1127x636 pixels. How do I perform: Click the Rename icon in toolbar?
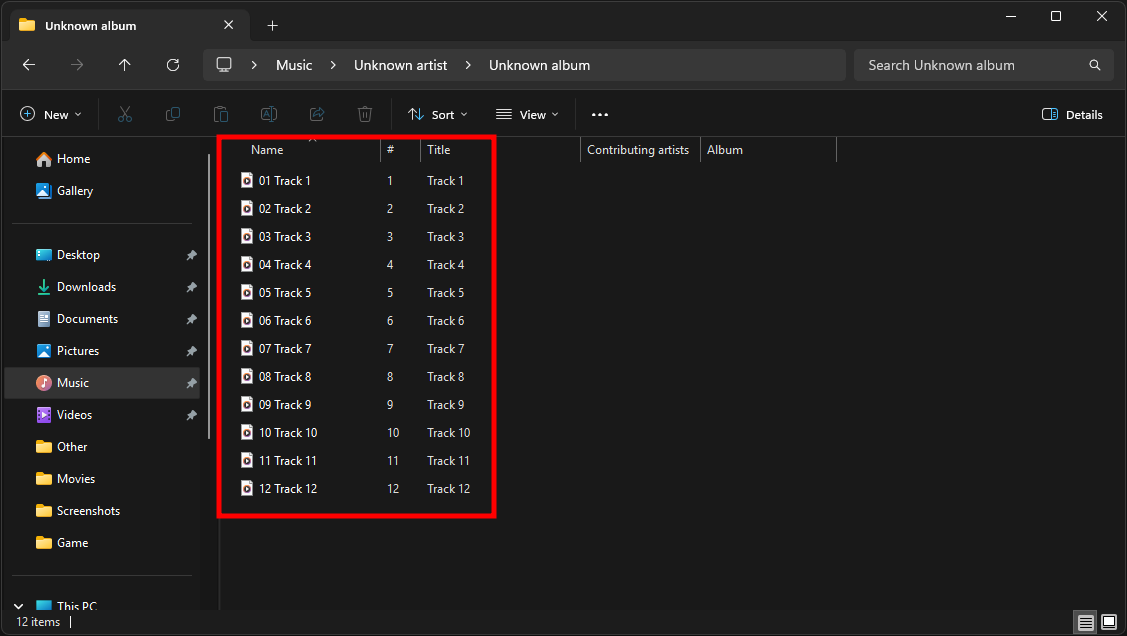pos(269,115)
